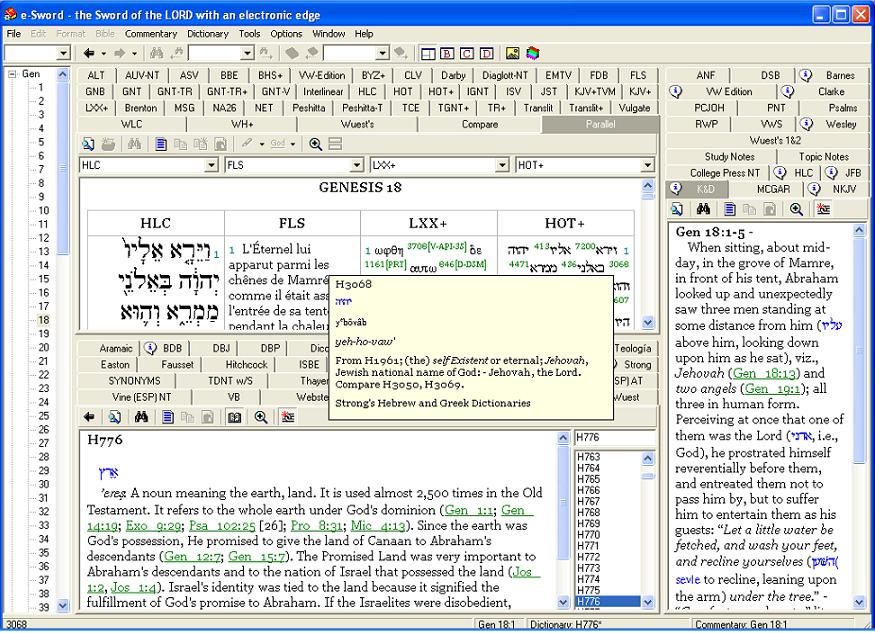
Task: Open the Commentary menu
Action: [x=151, y=33]
